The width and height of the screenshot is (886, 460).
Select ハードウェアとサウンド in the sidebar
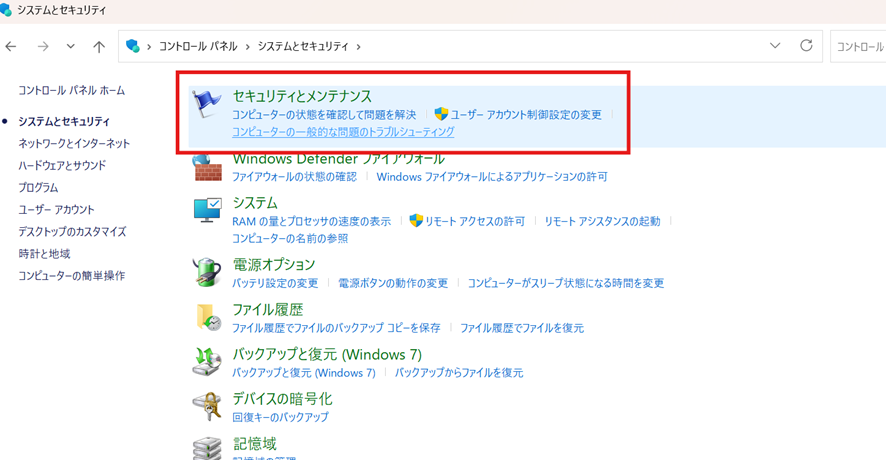coord(62,165)
